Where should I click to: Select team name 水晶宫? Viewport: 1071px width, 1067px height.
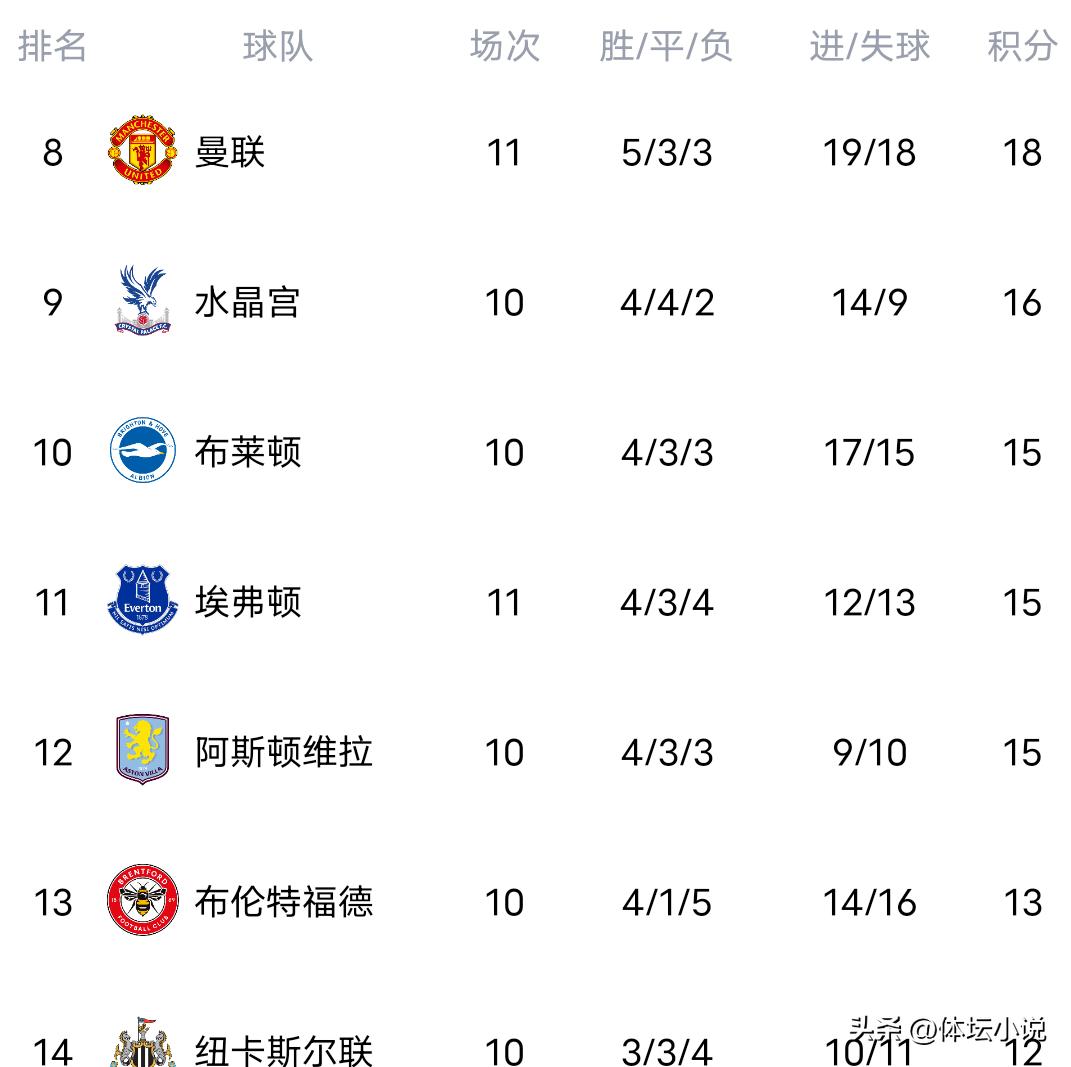247,302
